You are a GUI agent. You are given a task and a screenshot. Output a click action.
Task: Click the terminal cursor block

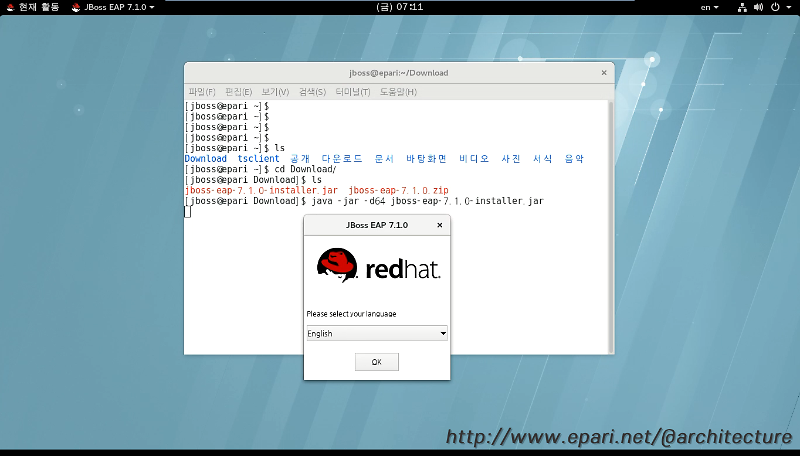point(187,212)
